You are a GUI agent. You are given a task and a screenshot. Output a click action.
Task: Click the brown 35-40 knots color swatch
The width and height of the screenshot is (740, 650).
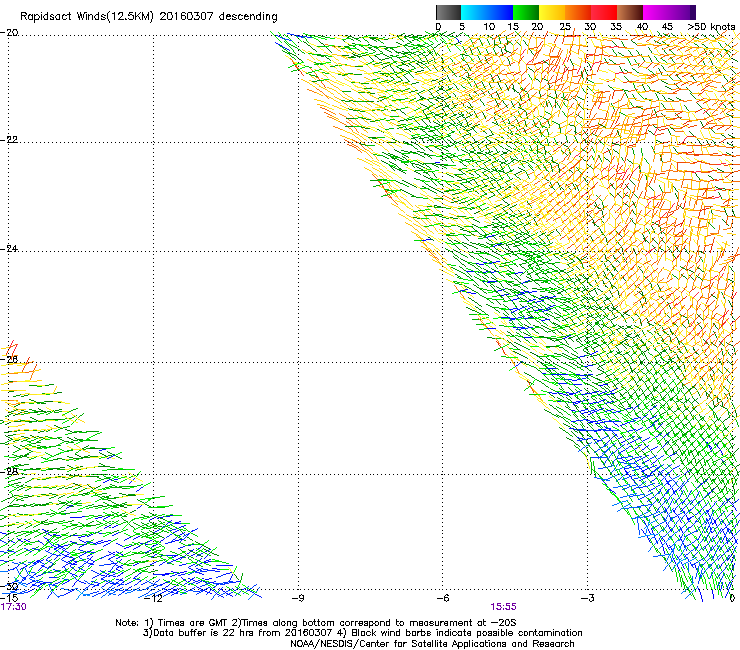pyautogui.click(x=630, y=12)
